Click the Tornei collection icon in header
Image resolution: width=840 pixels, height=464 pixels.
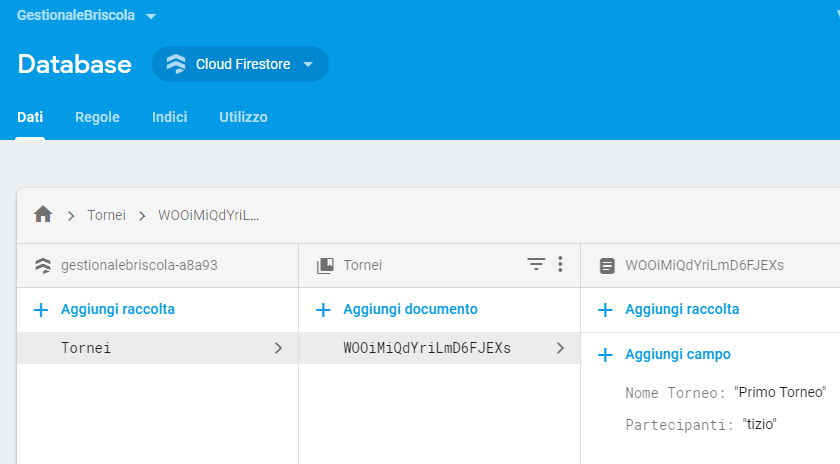(x=324, y=266)
